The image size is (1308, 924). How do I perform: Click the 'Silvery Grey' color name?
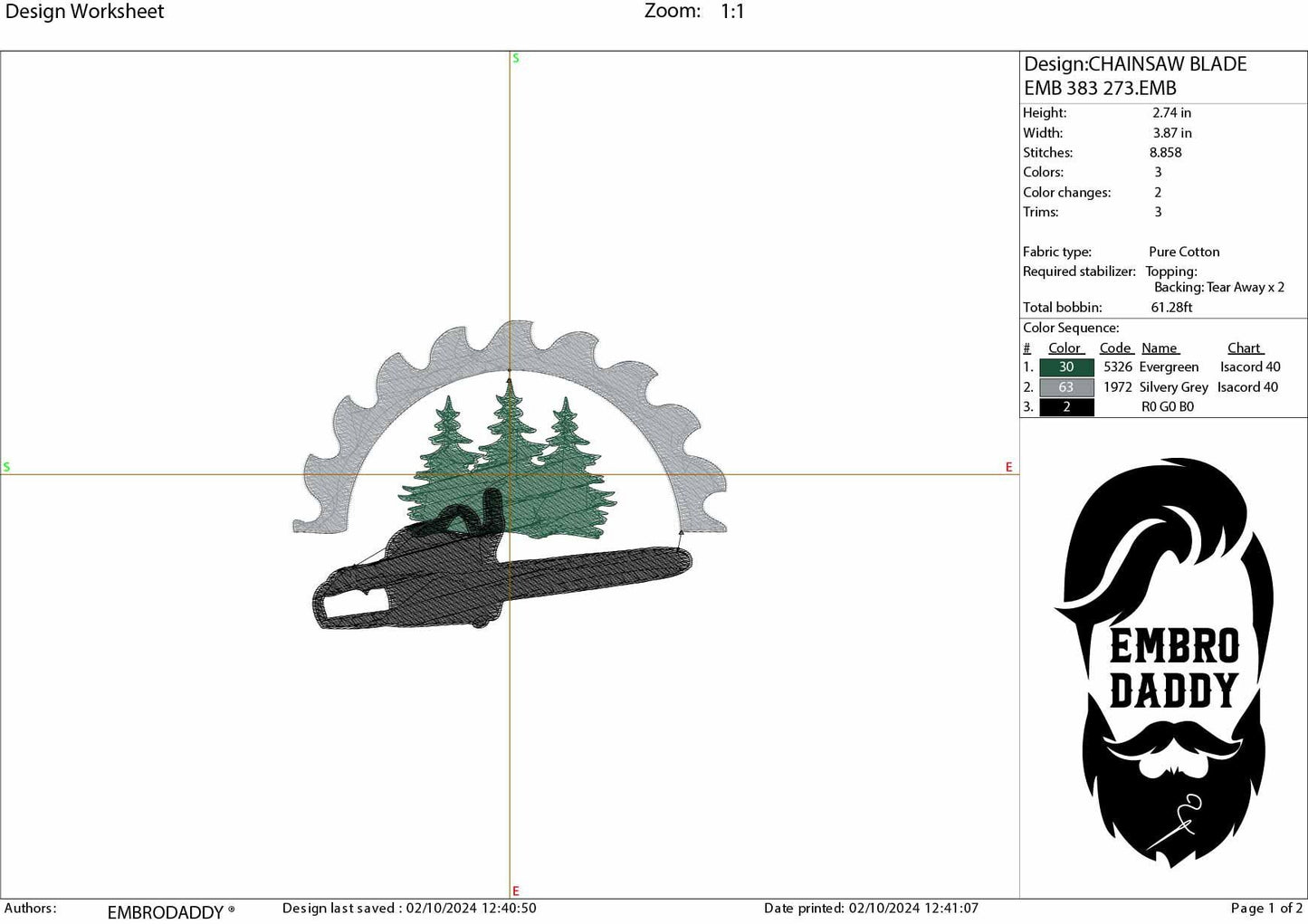[x=1174, y=387]
